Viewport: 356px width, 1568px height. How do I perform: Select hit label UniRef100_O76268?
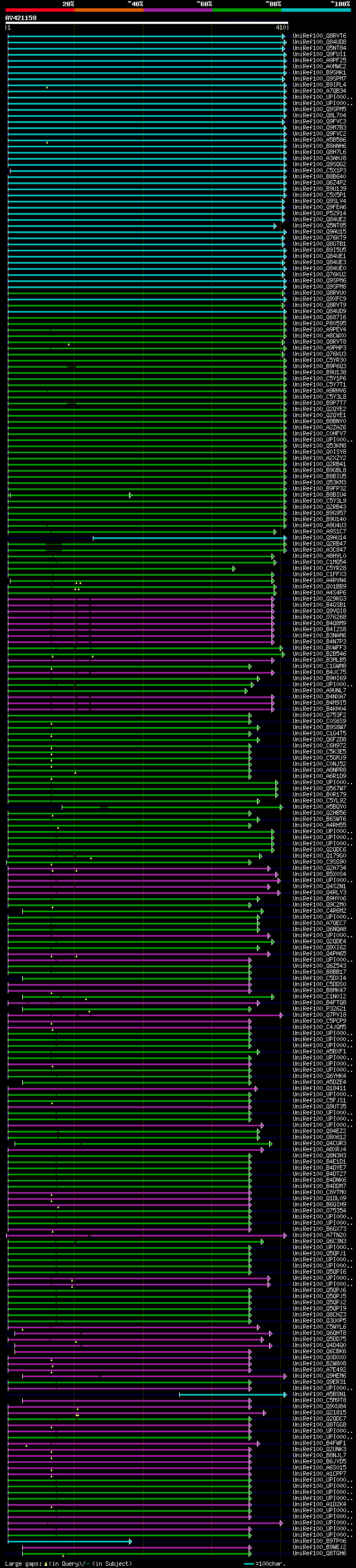(x=319, y=617)
